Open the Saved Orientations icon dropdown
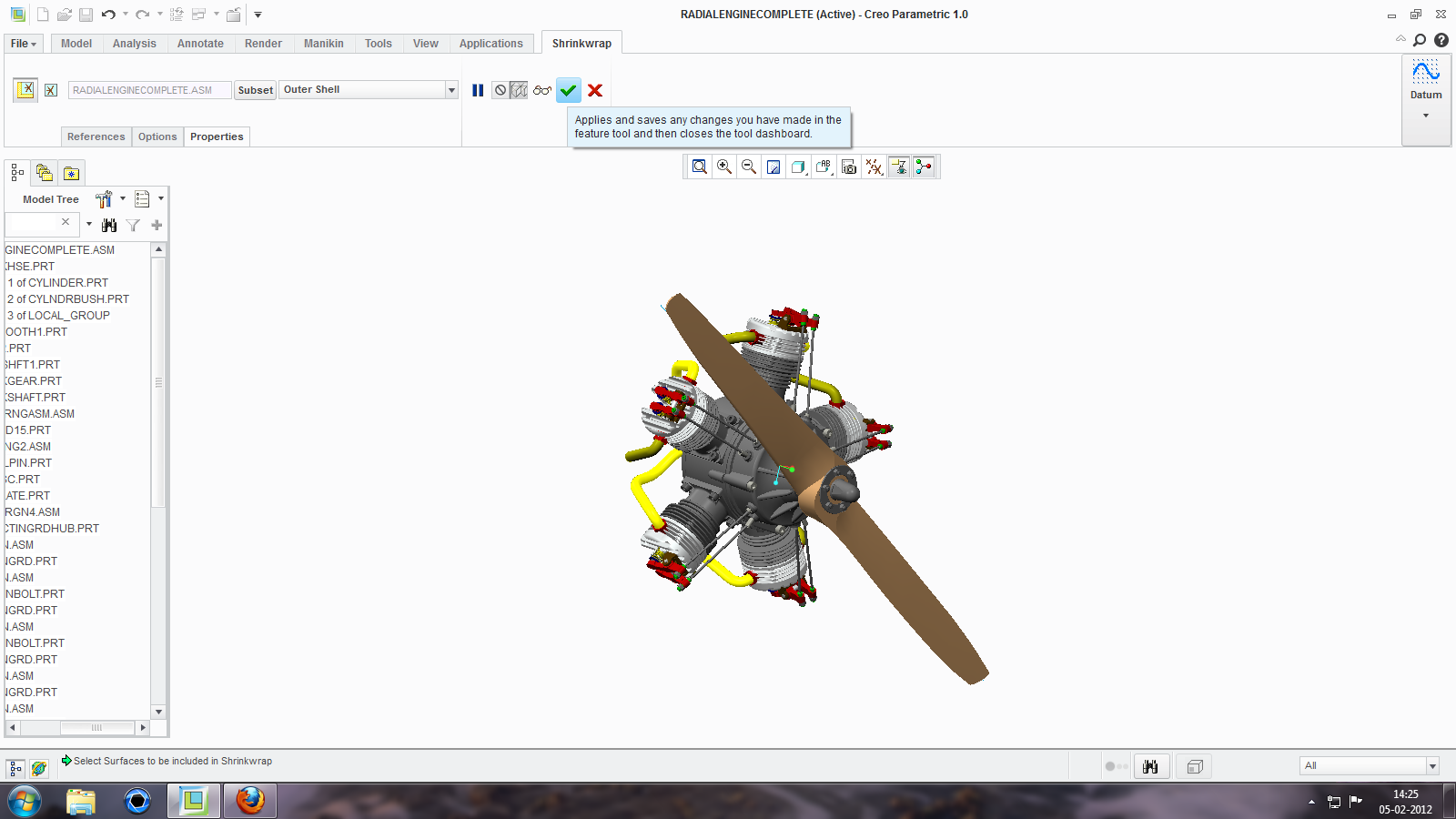 824,167
